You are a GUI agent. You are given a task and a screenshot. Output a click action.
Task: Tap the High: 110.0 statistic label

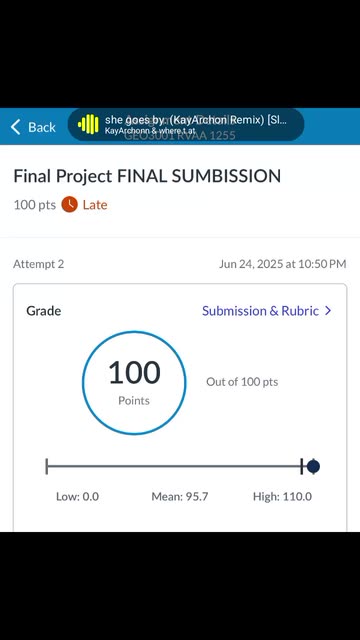point(282,496)
